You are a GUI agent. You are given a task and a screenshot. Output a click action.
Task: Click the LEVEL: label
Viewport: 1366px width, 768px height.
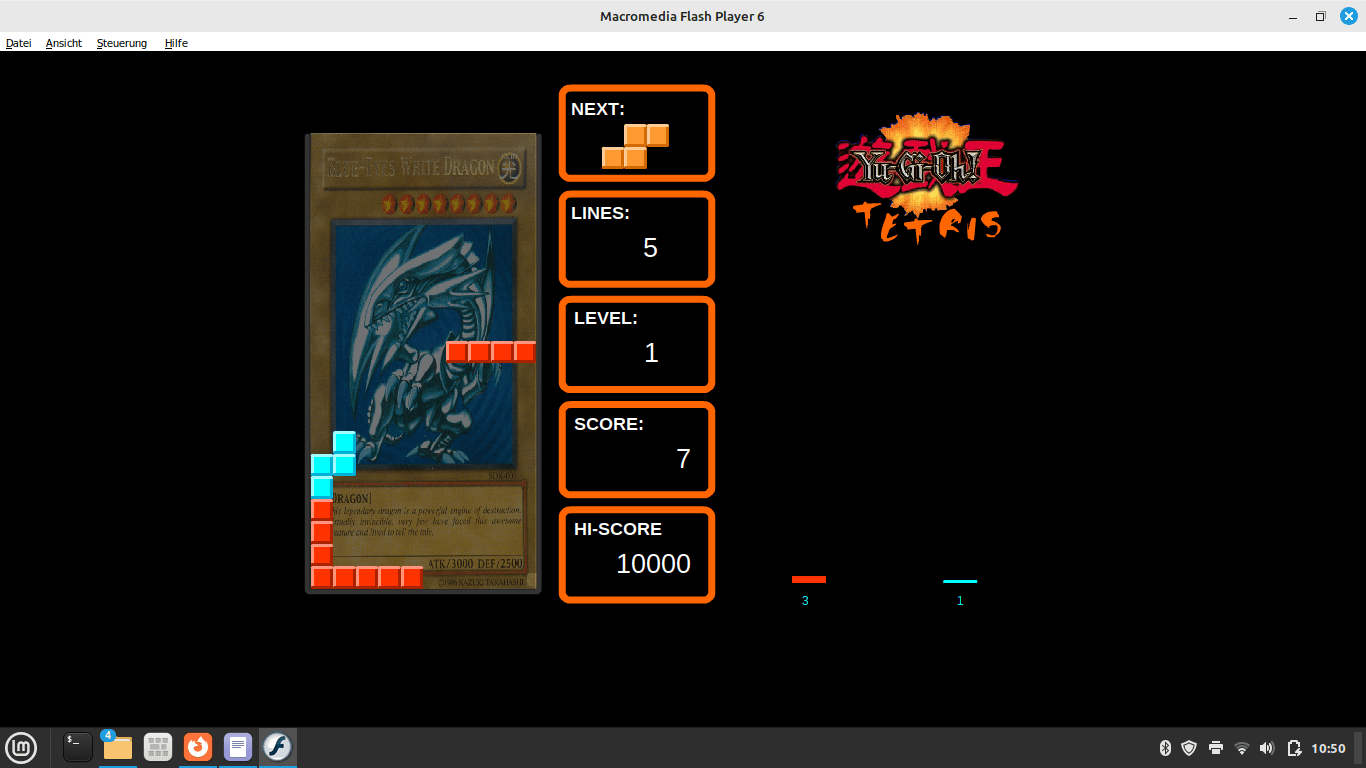(606, 318)
